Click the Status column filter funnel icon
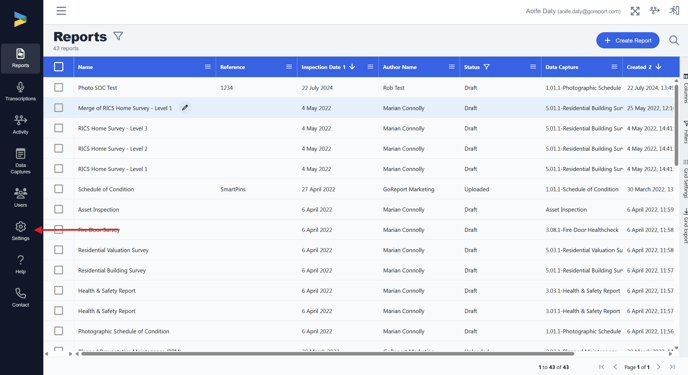Screen dimensions: 688x375 pyautogui.click(x=486, y=67)
